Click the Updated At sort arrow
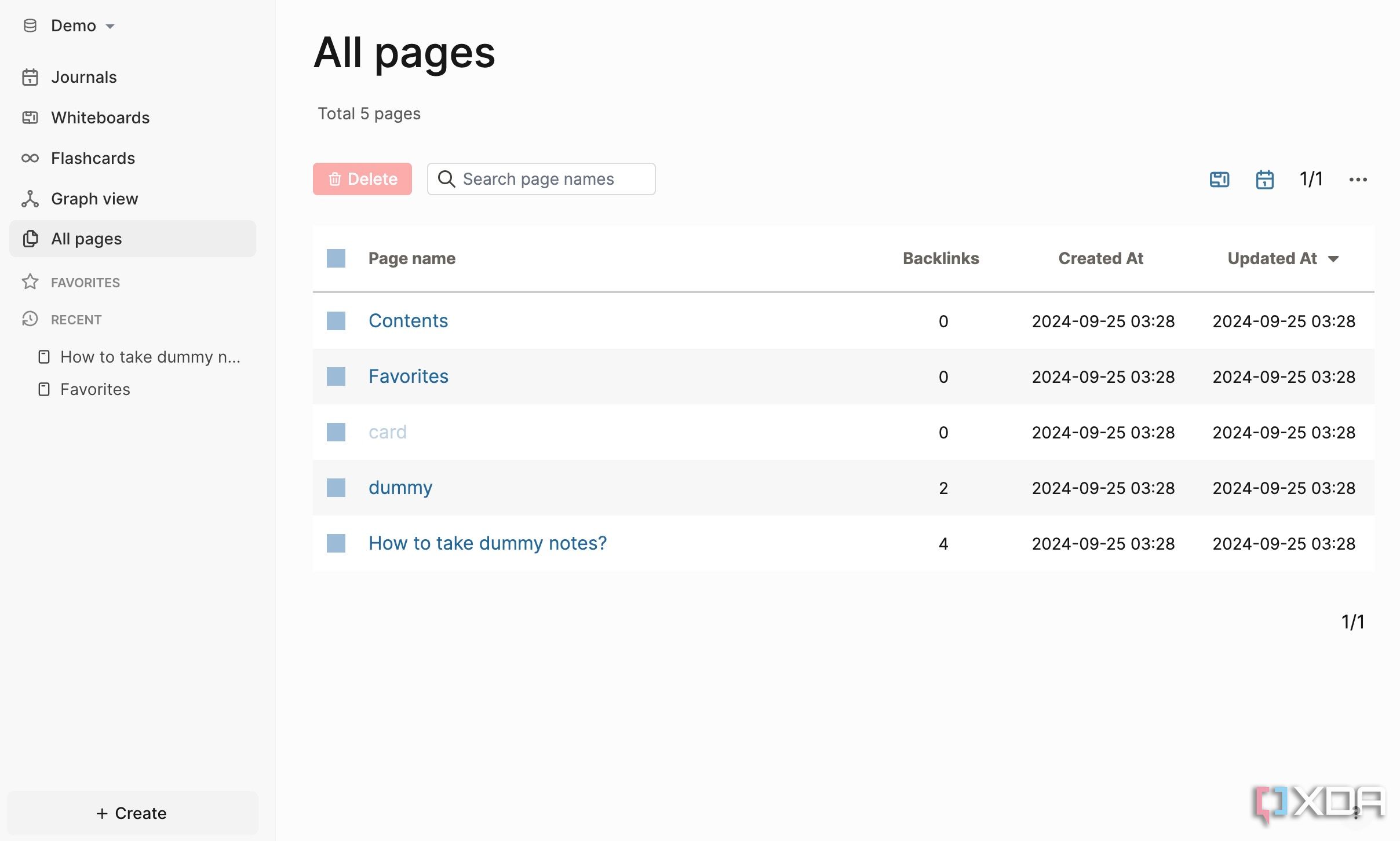Screen dimensions: 1400x841 click(1333, 259)
